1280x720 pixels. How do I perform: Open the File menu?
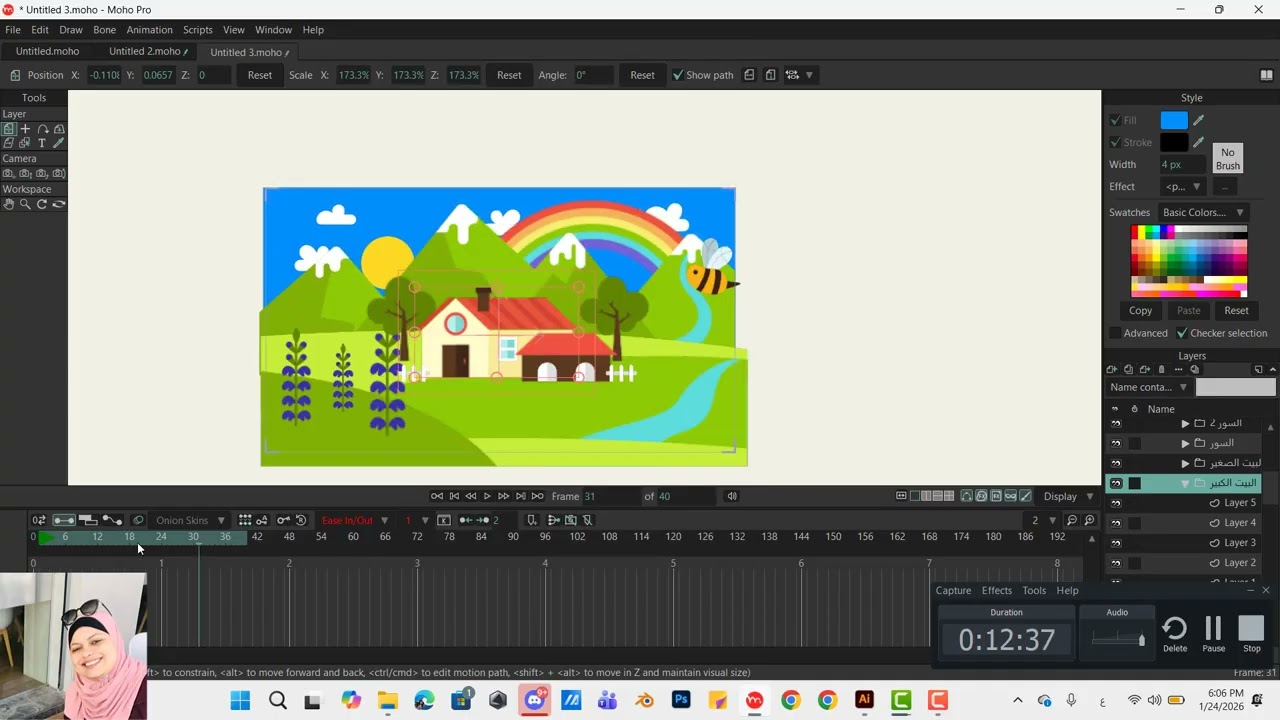12,30
